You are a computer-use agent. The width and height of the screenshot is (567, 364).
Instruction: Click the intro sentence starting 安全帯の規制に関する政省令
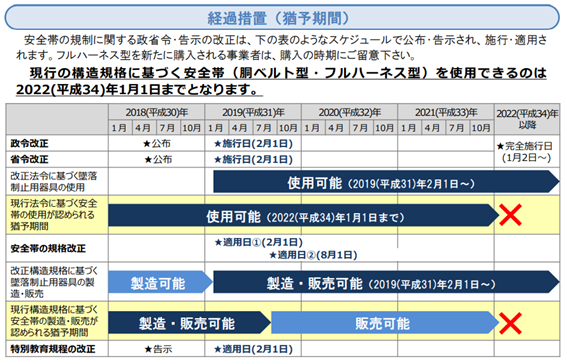coord(282,47)
